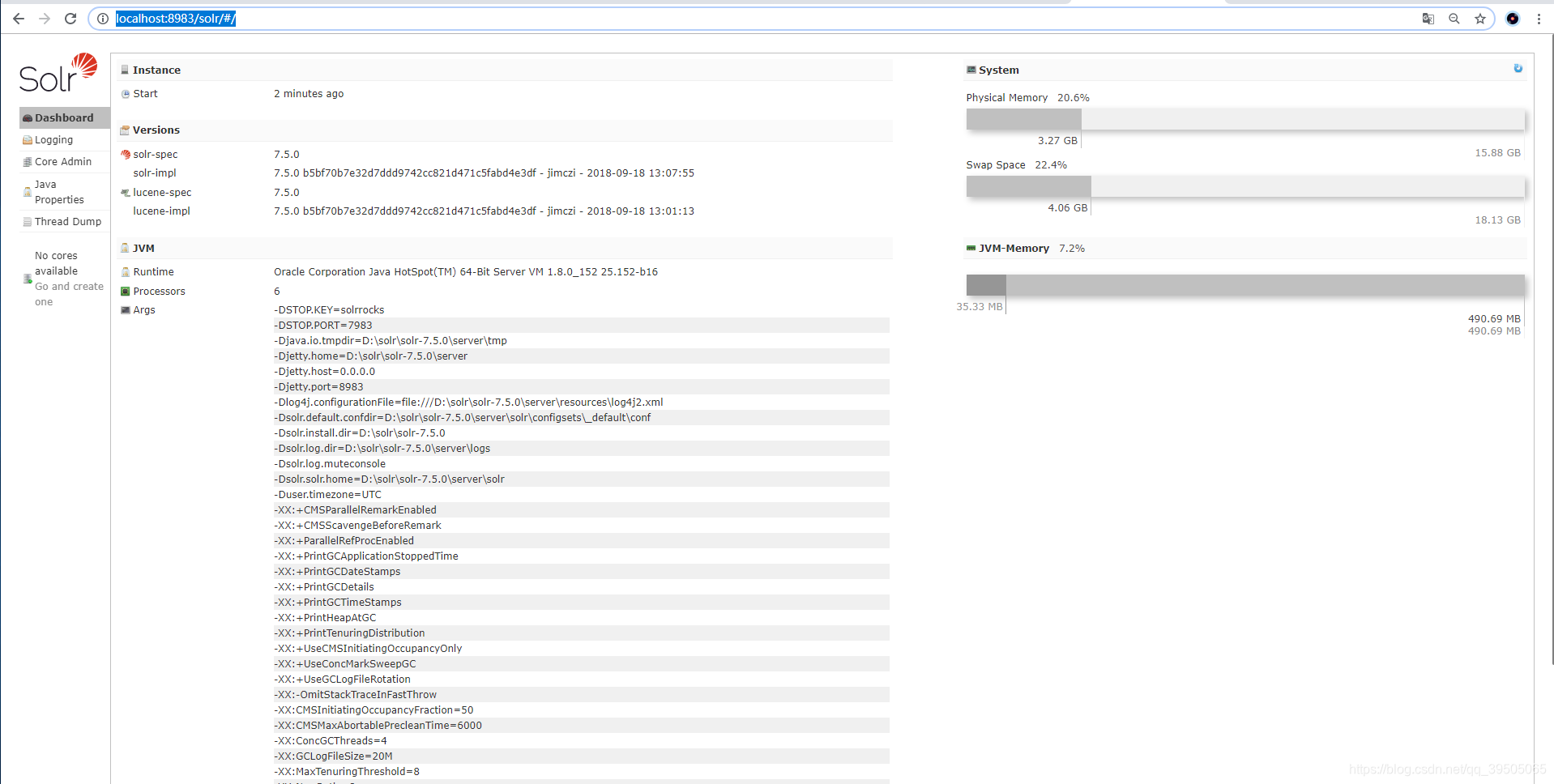
Task: Click the Runtime icon
Action: pyautogui.click(x=126, y=272)
